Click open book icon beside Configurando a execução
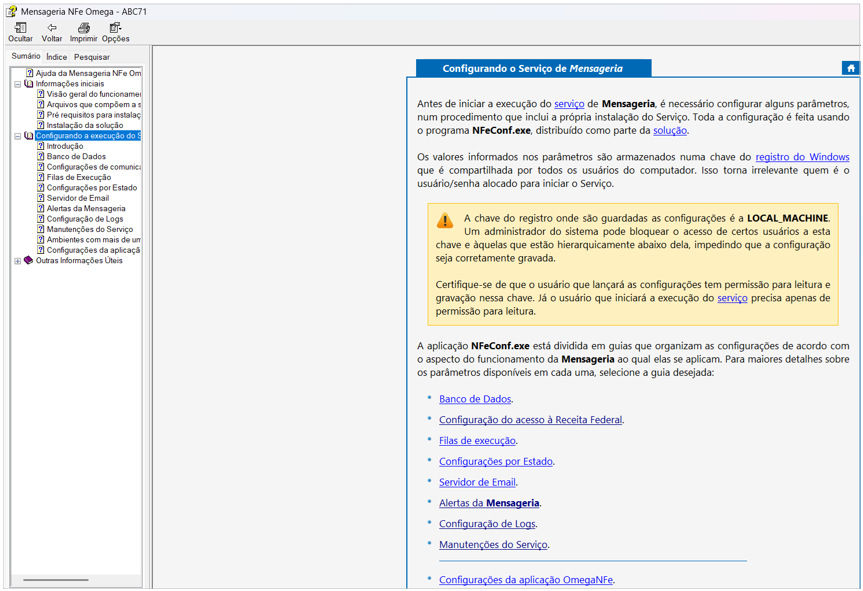Screen dimensions: 863x591 (x=29, y=135)
